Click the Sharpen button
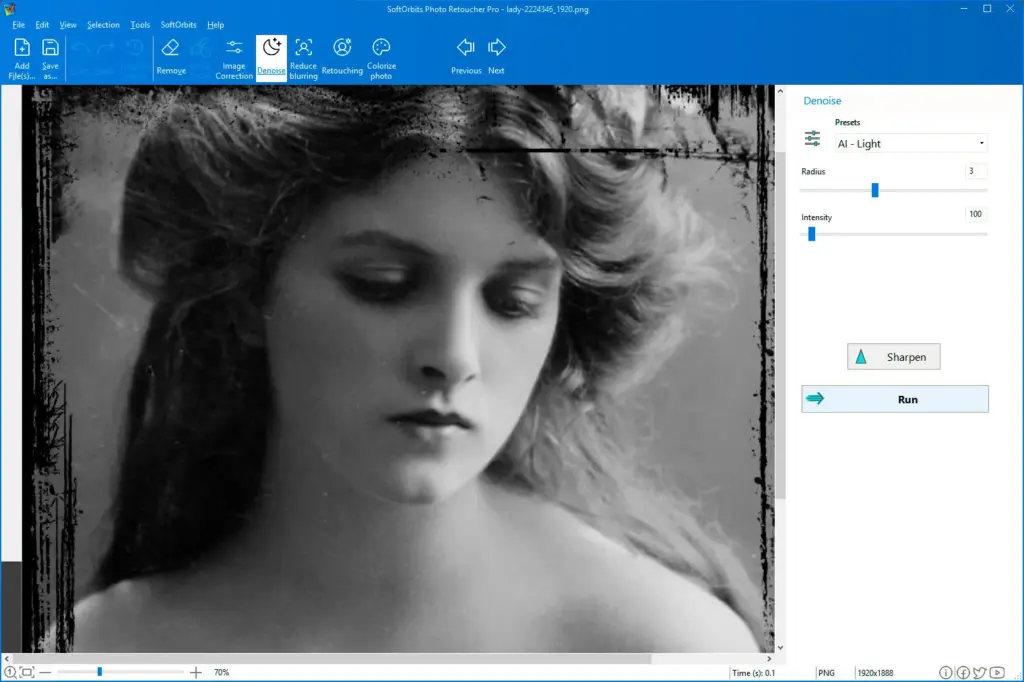The image size is (1024, 682). pyautogui.click(x=893, y=356)
